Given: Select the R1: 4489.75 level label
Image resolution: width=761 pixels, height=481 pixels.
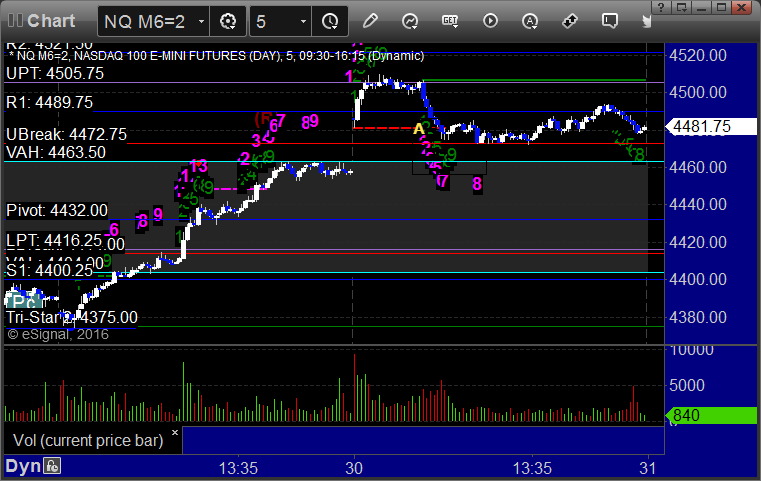Looking at the screenshot, I should [x=49, y=102].
